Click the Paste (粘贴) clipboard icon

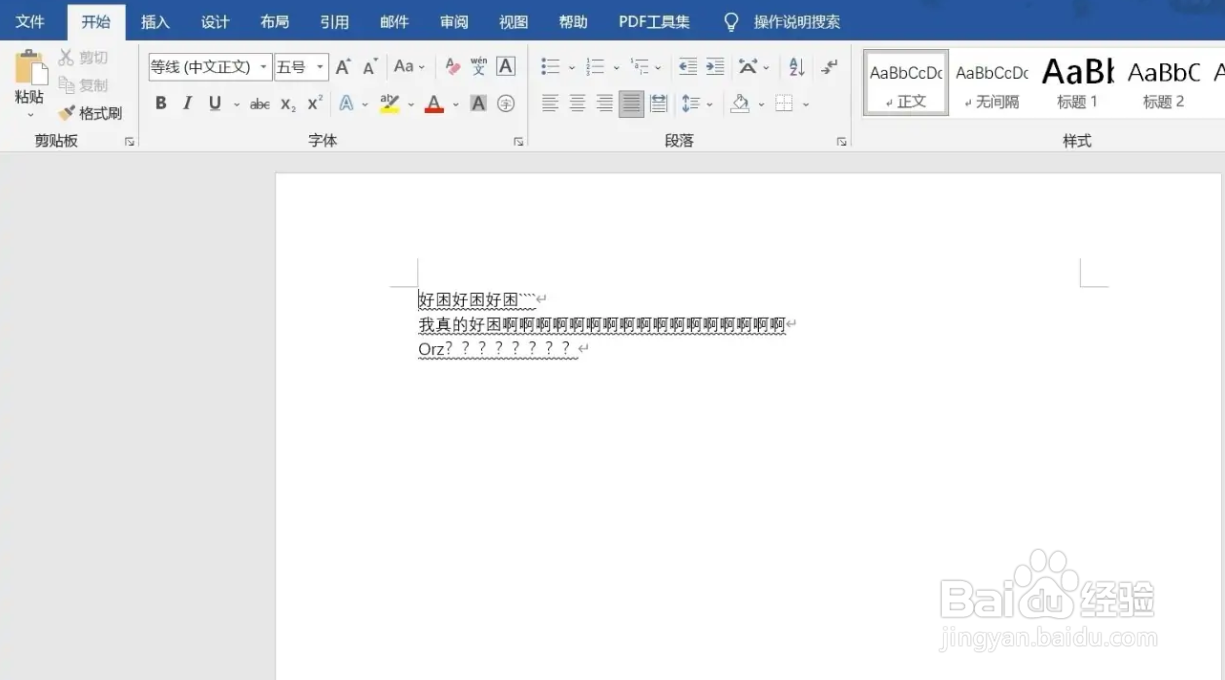(x=30, y=67)
